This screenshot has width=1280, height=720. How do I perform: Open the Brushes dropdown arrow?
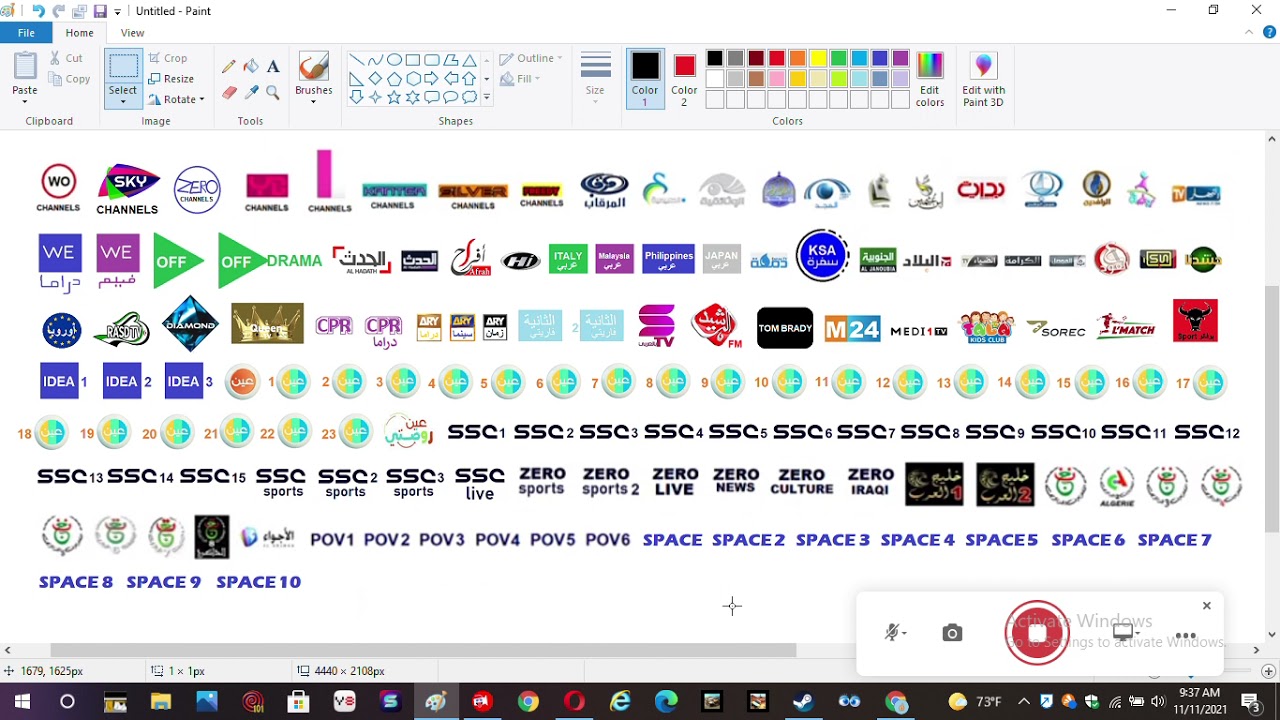pyautogui.click(x=313, y=102)
